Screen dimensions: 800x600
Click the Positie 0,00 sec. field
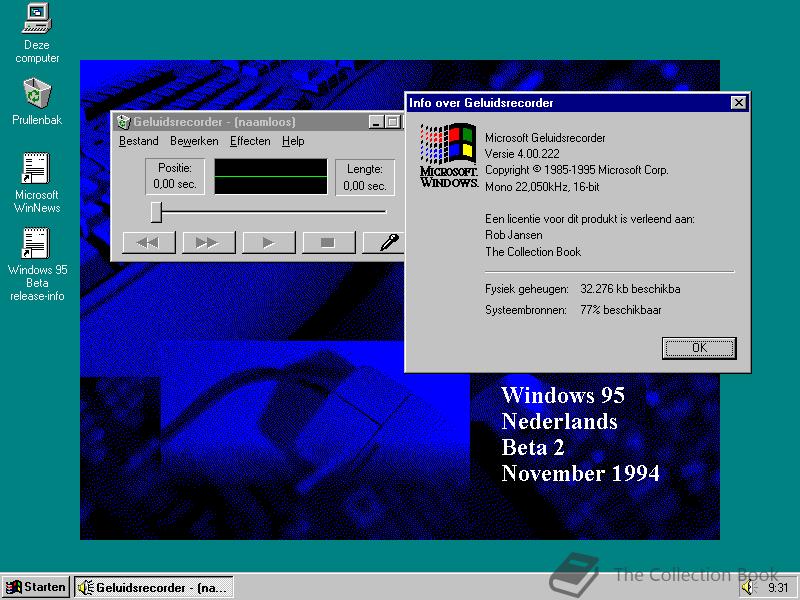(175, 177)
